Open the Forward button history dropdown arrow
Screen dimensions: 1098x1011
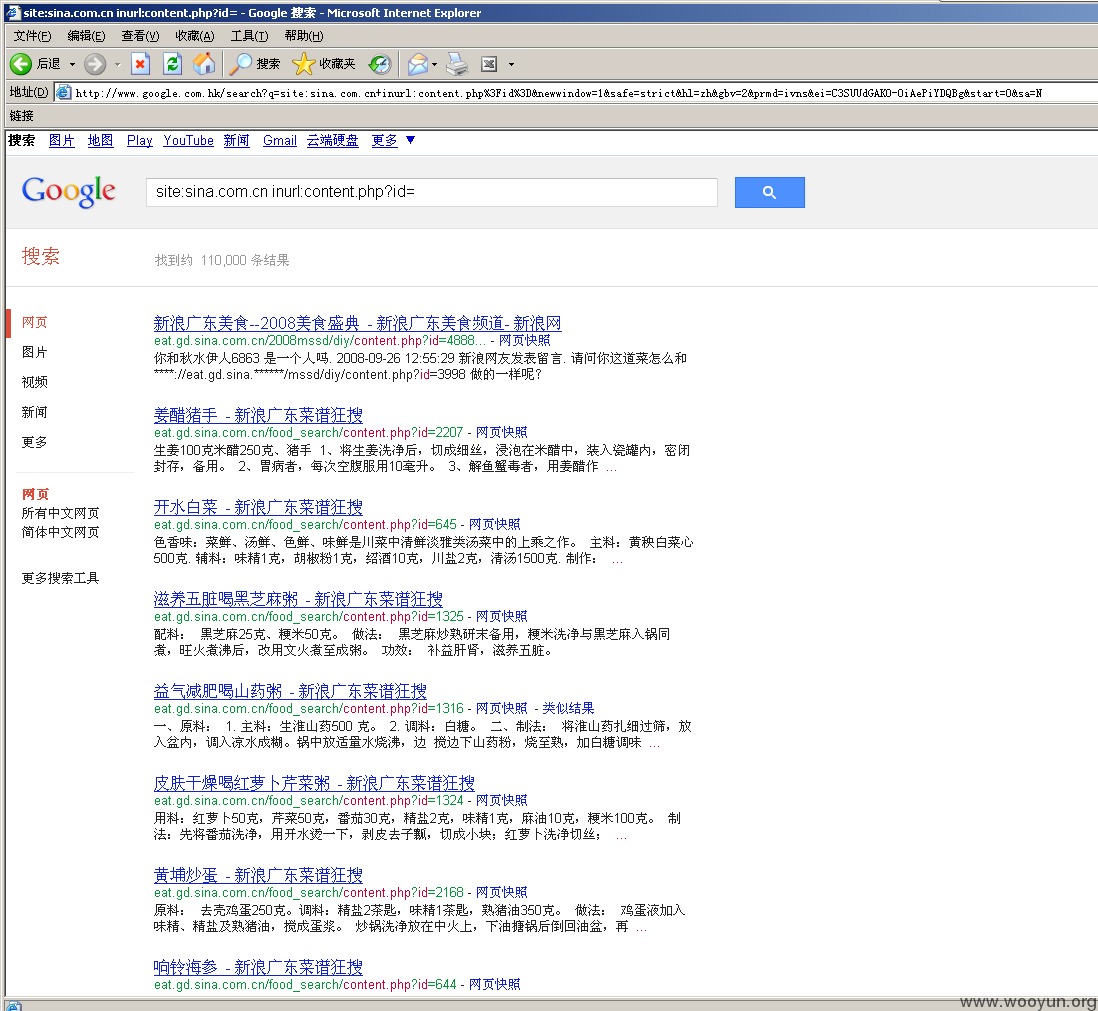click(x=117, y=64)
